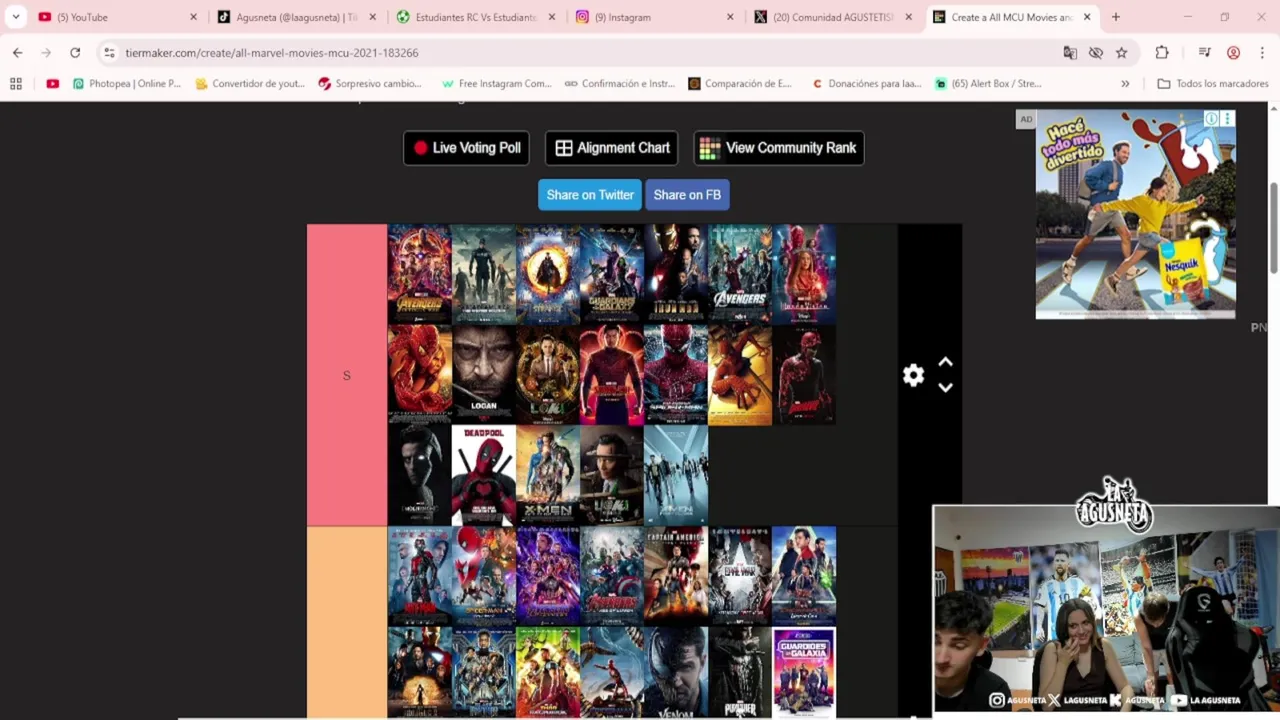
Task: Select the Logan poster
Action: click(484, 375)
